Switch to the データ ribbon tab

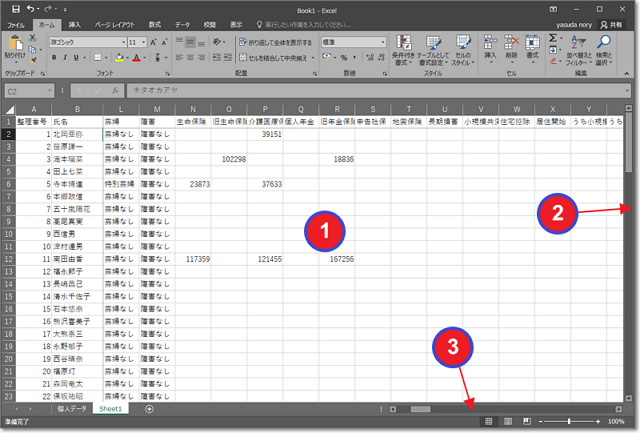(181, 23)
